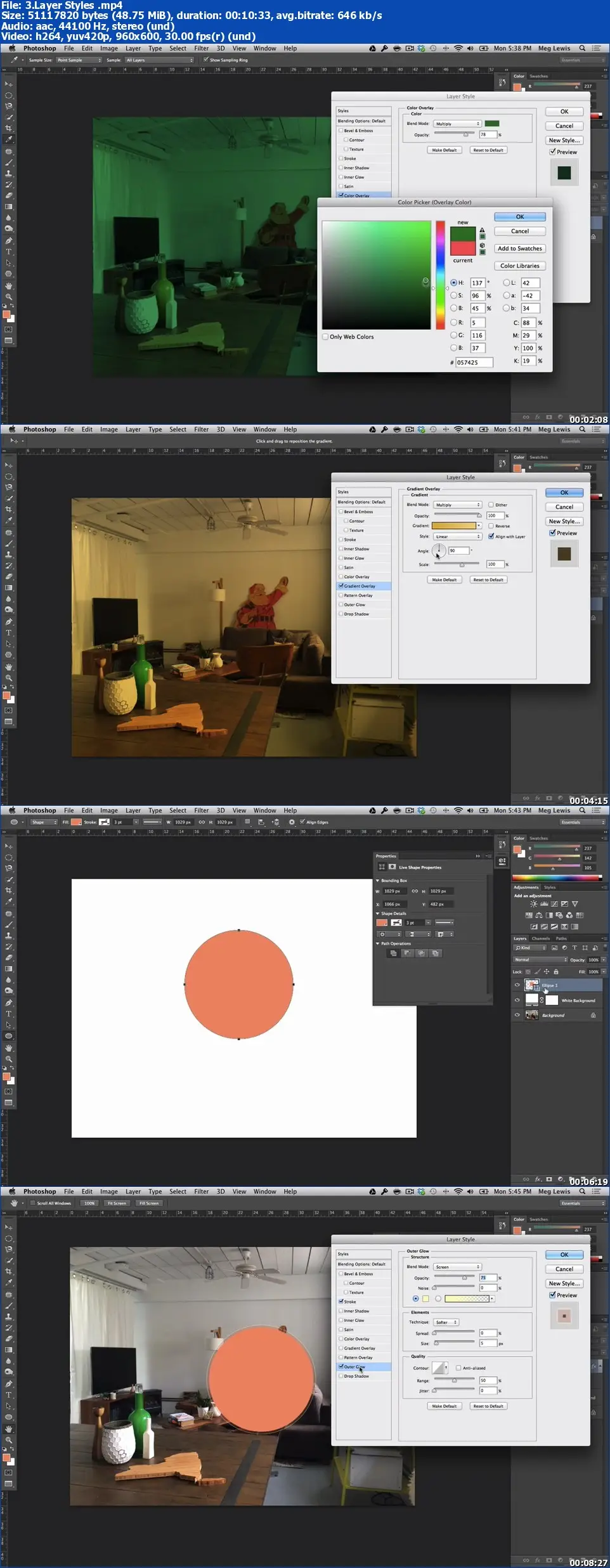Click the out-of-gamut warning triangle in Color Picker
Image resolution: width=610 pixels, height=1568 pixels.
point(482,230)
